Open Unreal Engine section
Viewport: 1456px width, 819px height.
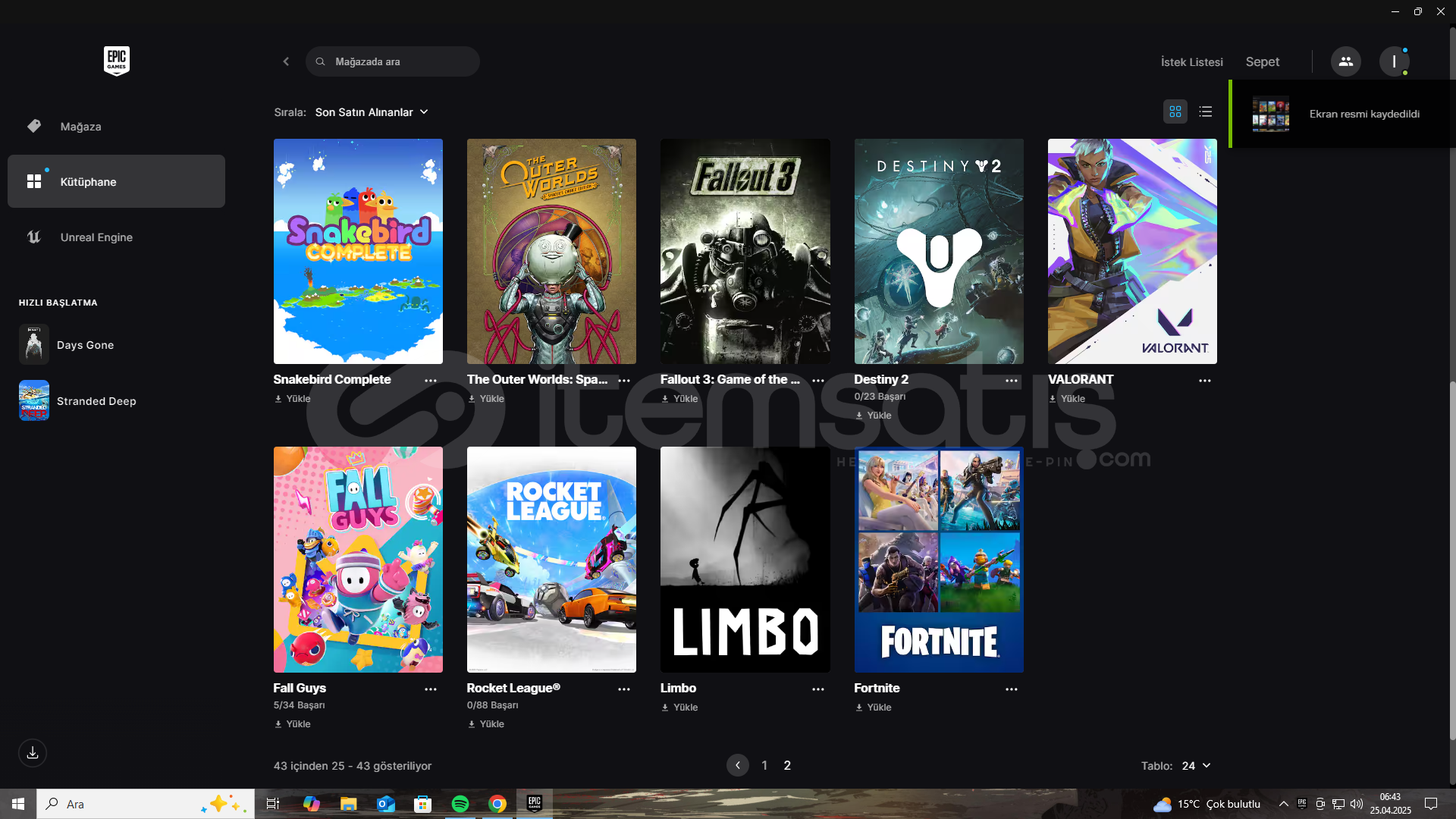tap(116, 237)
